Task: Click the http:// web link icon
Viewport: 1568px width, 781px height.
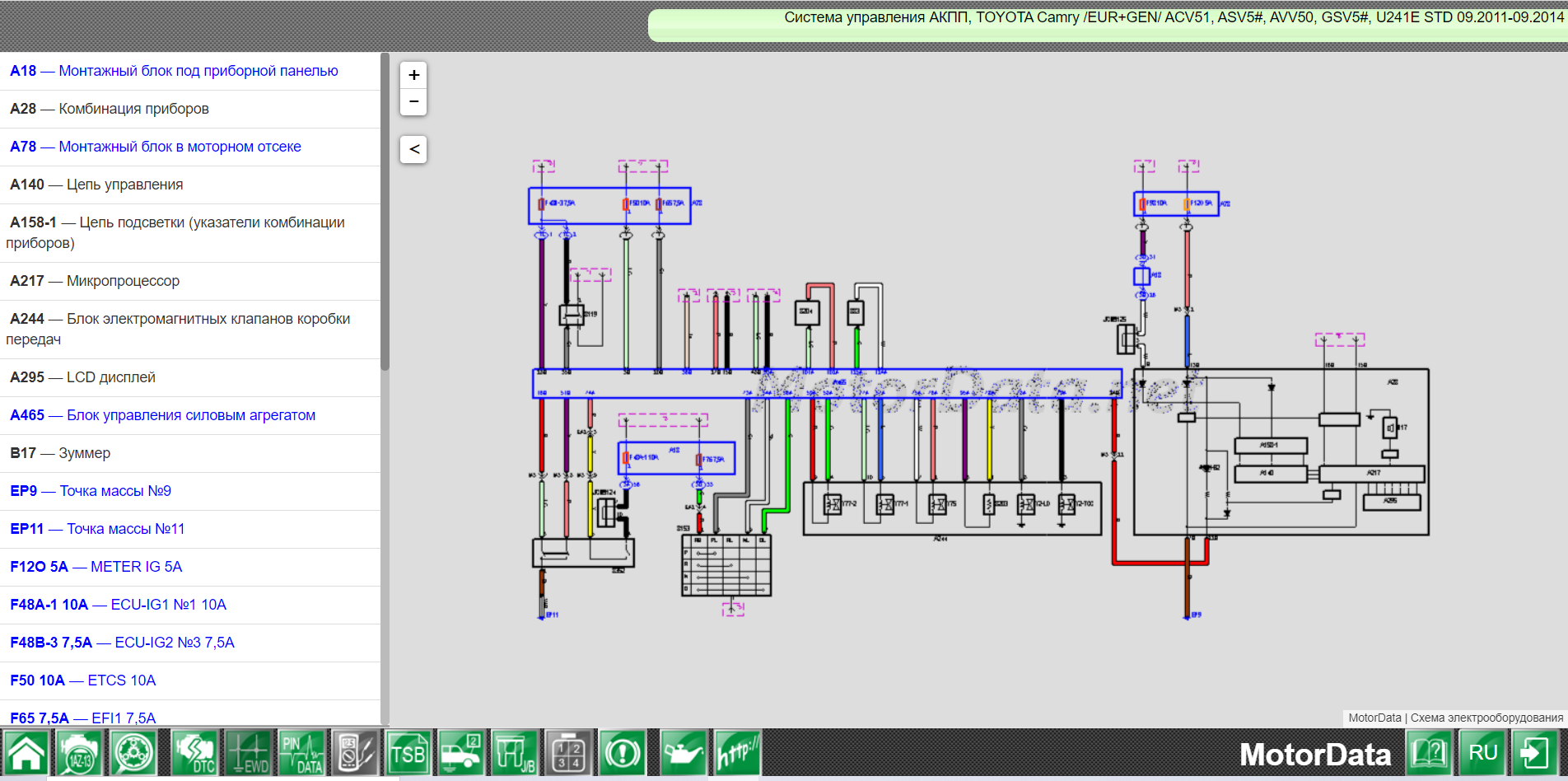Action: [x=737, y=753]
